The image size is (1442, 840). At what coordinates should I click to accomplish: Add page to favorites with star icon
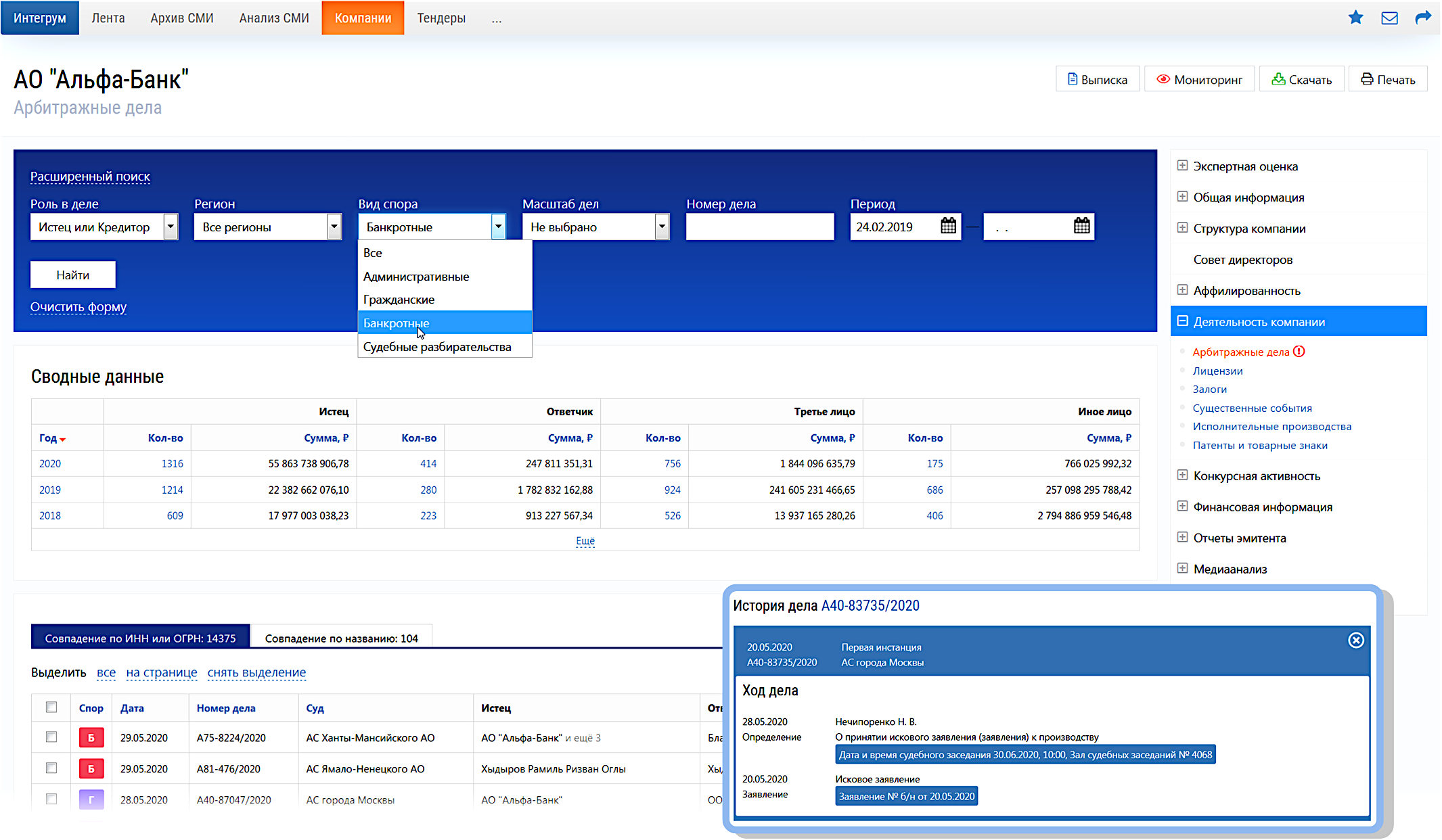[x=1355, y=18]
